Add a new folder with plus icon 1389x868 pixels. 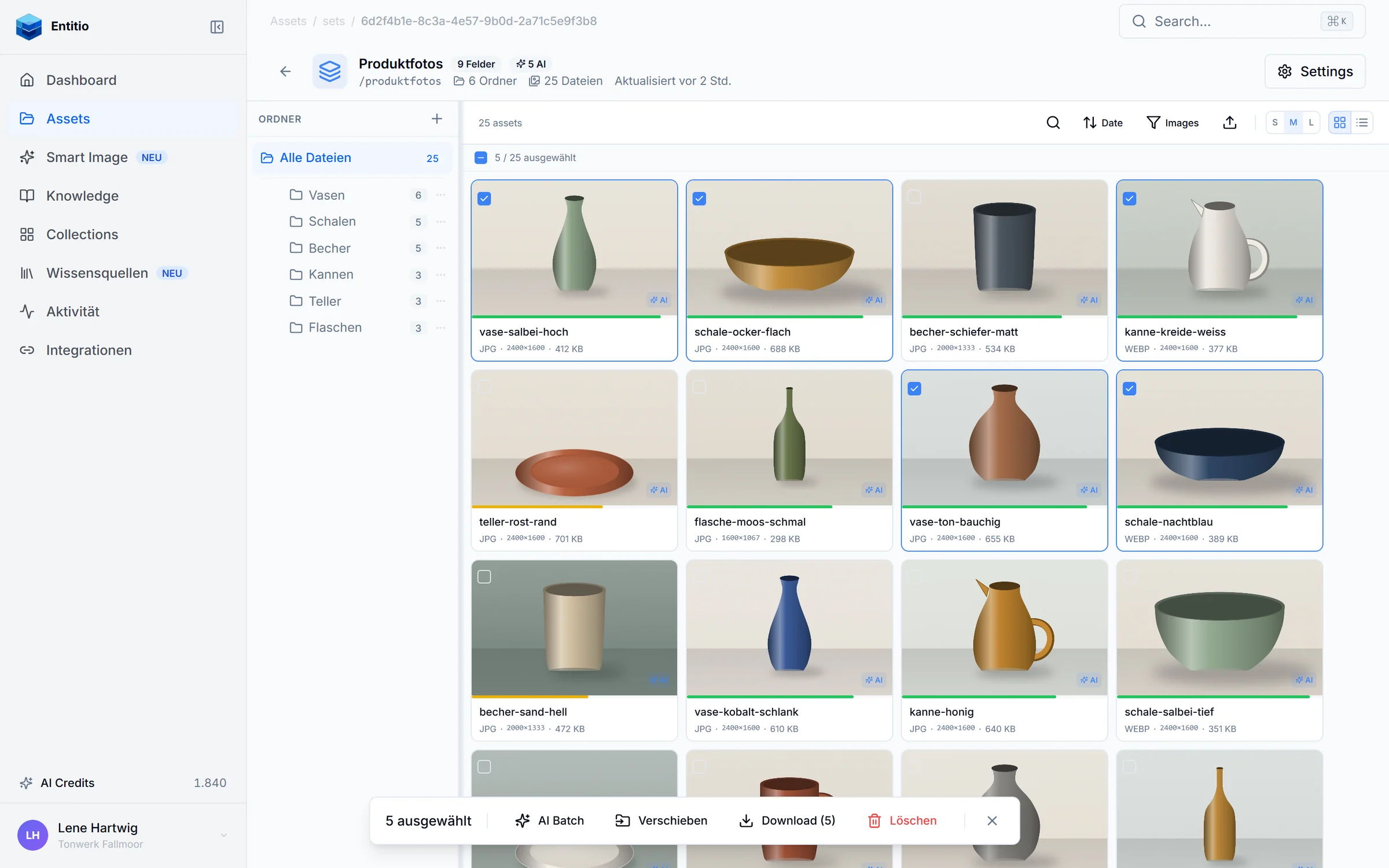pos(436,119)
